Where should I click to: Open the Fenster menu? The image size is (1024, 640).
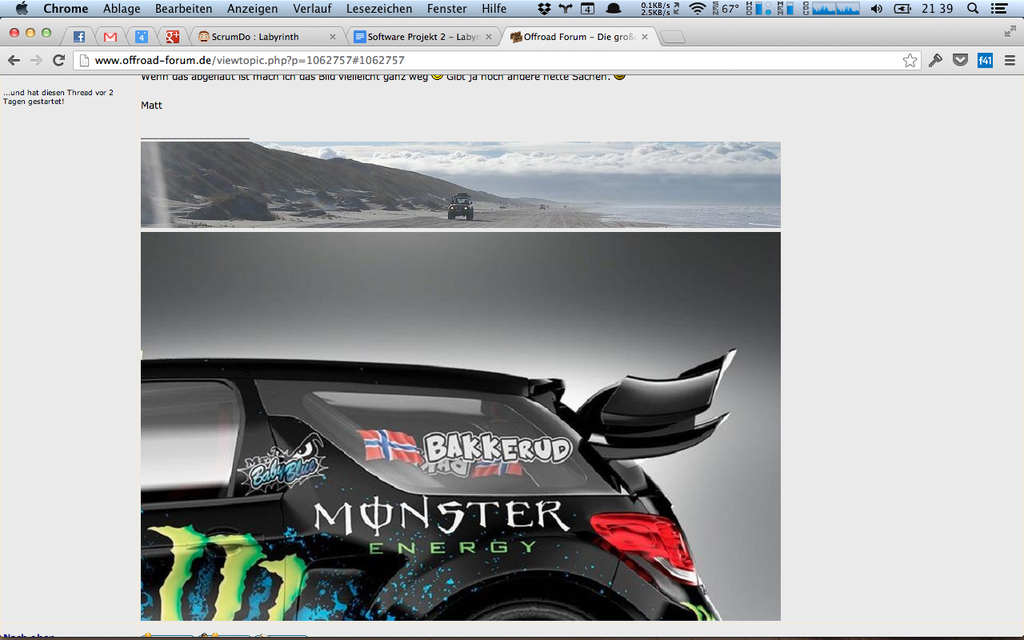[447, 8]
